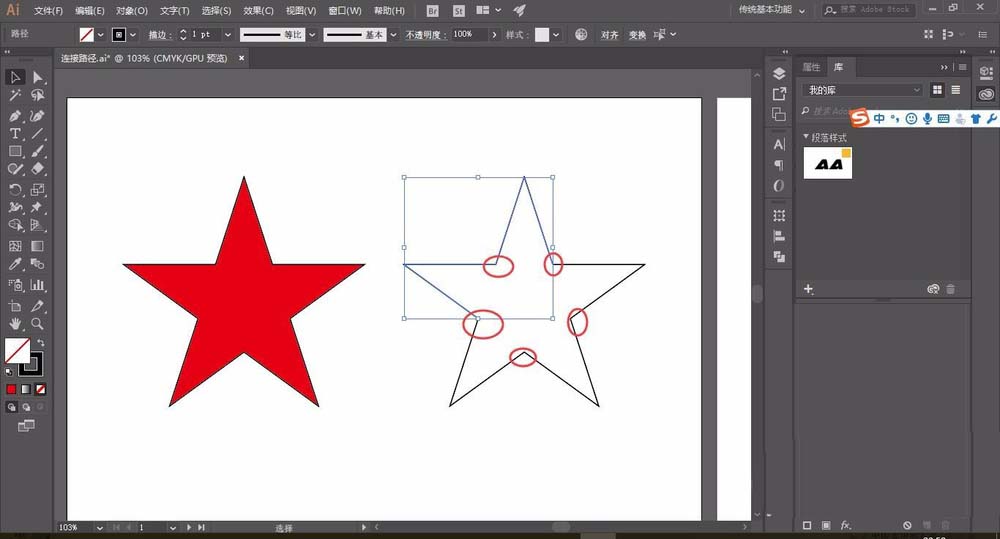
Task: Choose the Type tool
Action: pos(15,134)
